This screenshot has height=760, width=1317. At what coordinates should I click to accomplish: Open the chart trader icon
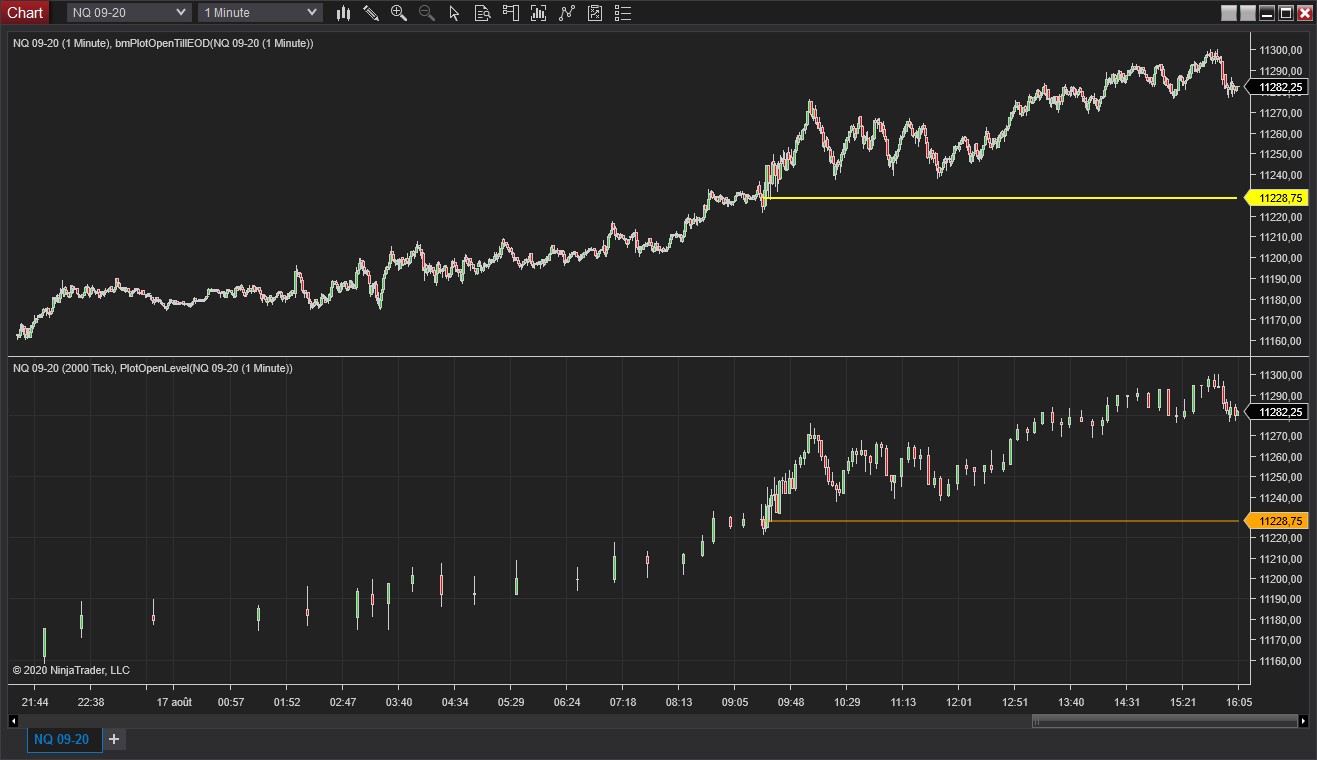click(x=510, y=13)
